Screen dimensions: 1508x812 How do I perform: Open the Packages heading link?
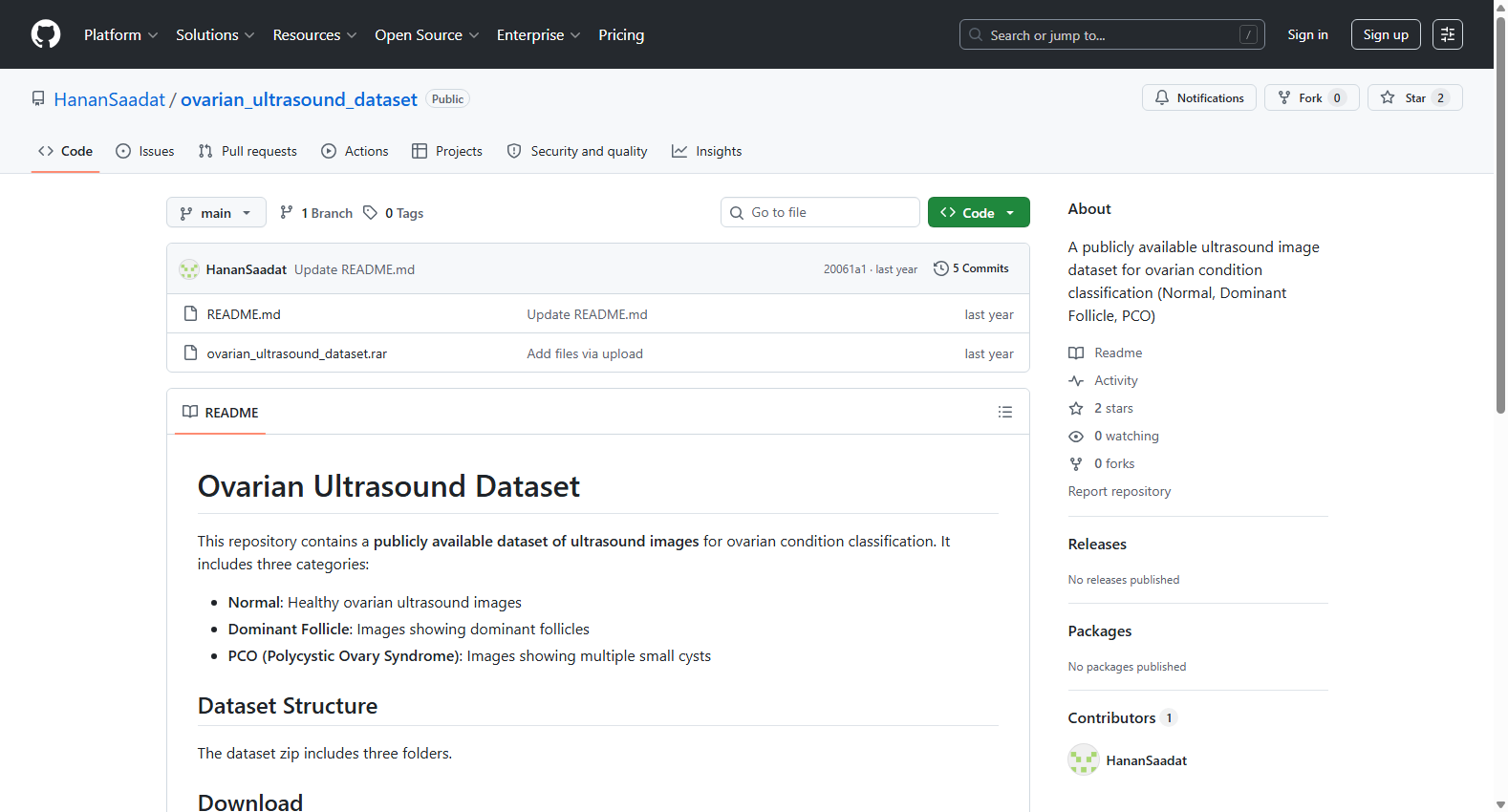[1100, 631]
